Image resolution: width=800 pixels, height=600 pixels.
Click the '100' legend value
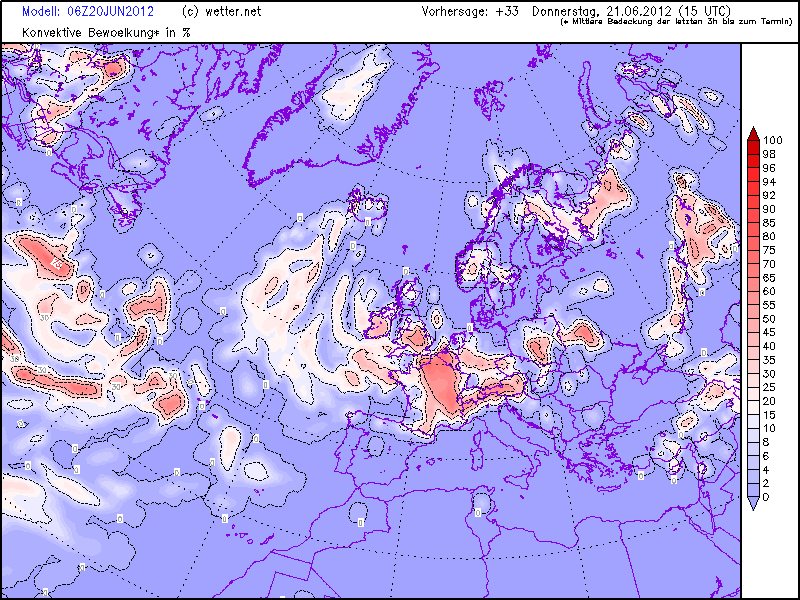[x=772, y=140]
